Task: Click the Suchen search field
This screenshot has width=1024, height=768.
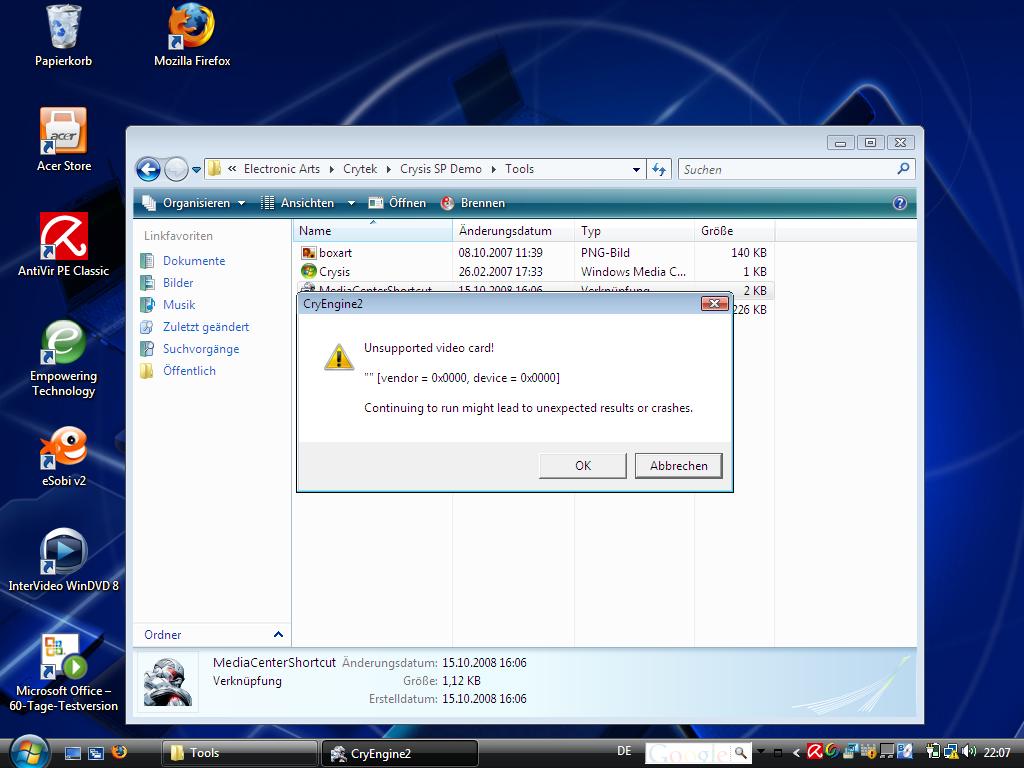Action: tap(787, 170)
